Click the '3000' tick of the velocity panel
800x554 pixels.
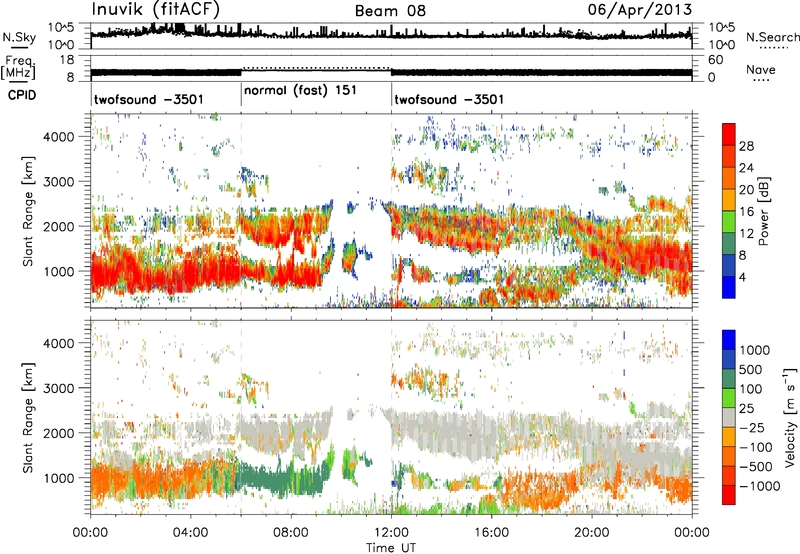tap(59, 388)
